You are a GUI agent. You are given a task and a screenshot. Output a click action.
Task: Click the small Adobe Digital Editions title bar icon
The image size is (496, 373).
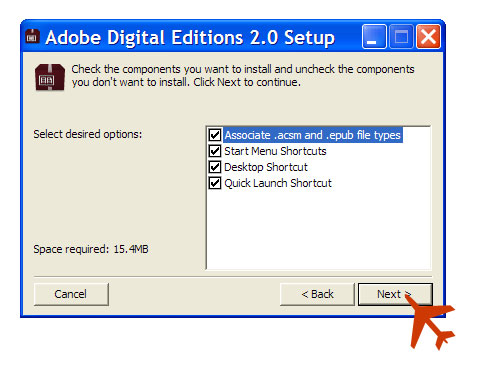(x=32, y=37)
